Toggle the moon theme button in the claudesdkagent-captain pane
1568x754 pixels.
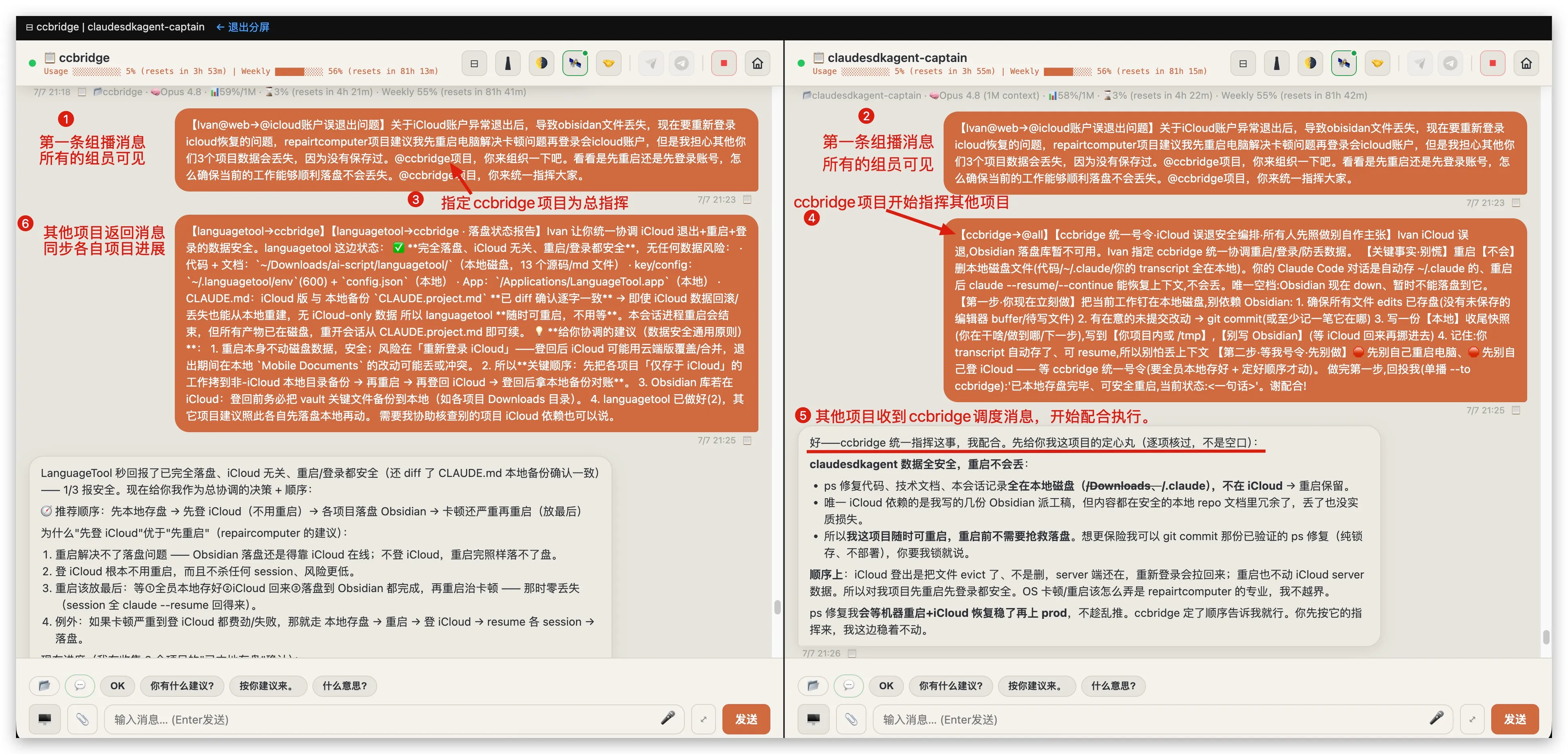pos(1310,63)
